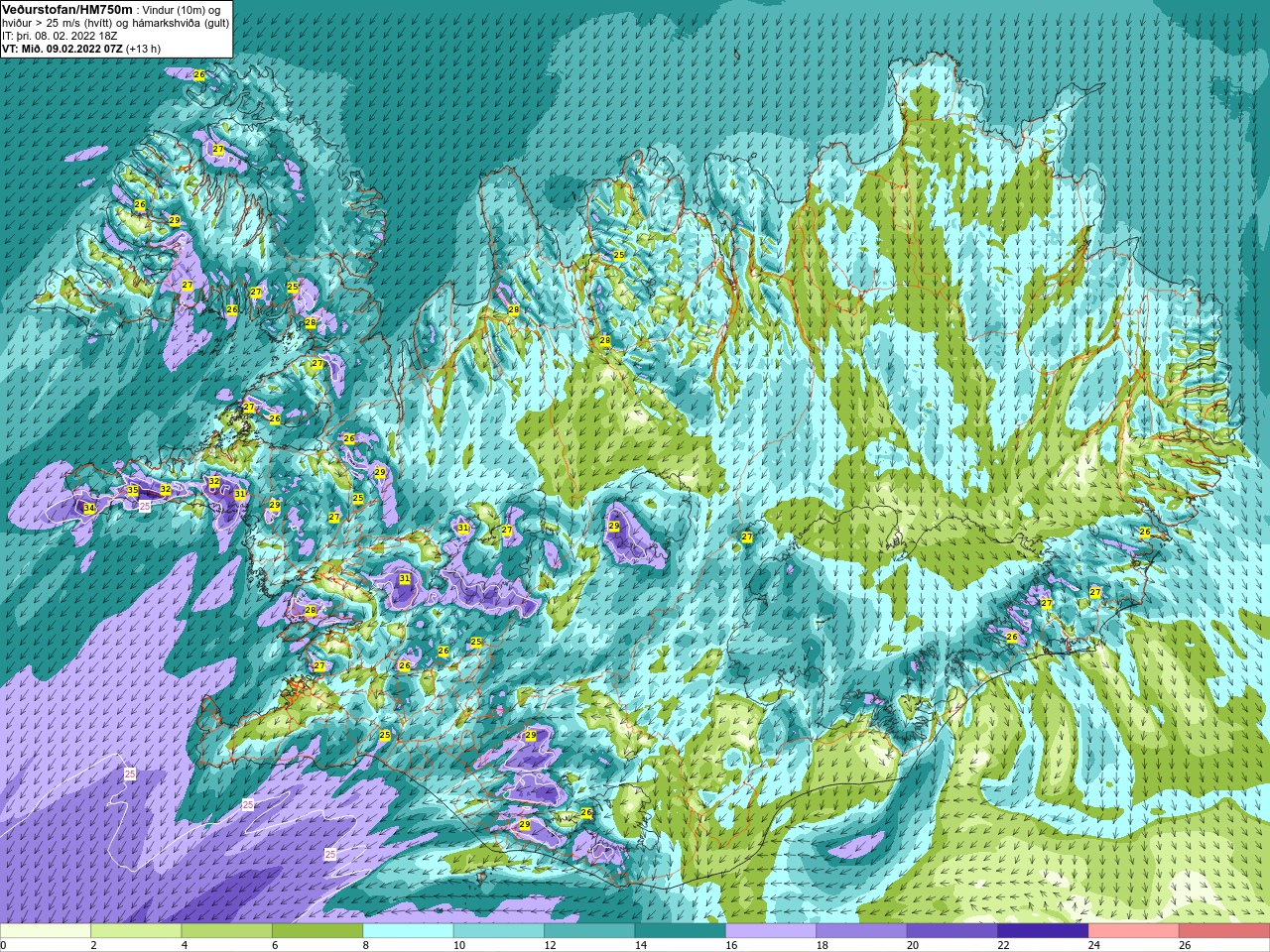Click the yellow gust label 35
This screenshot has height=952, width=1270.
pos(133,490)
